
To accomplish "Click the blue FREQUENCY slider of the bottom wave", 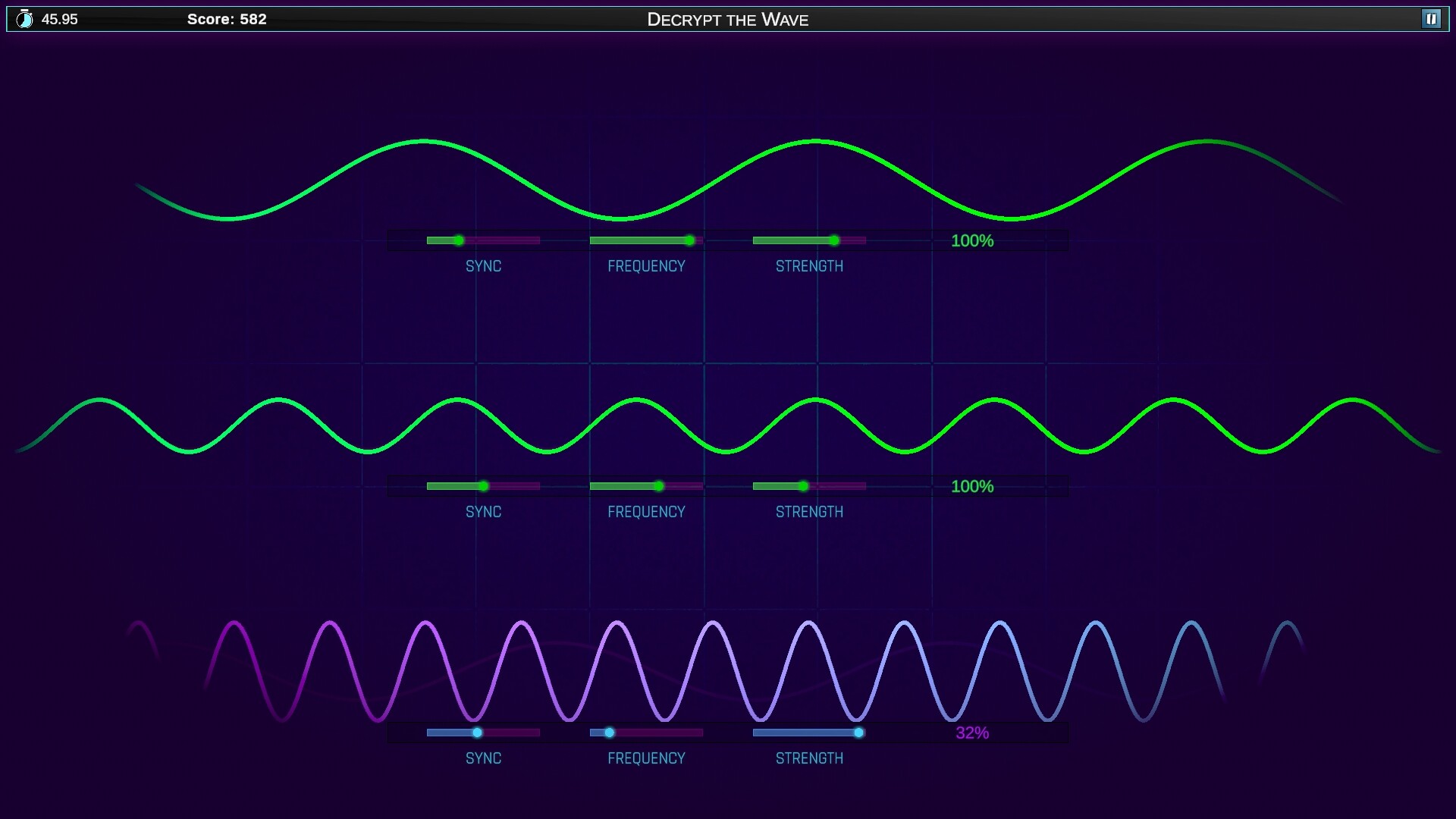I will pyautogui.click(x=610, y=733).
